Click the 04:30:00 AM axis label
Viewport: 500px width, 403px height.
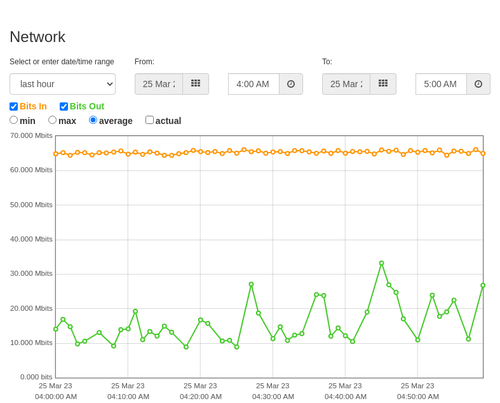tap(273, 397)
